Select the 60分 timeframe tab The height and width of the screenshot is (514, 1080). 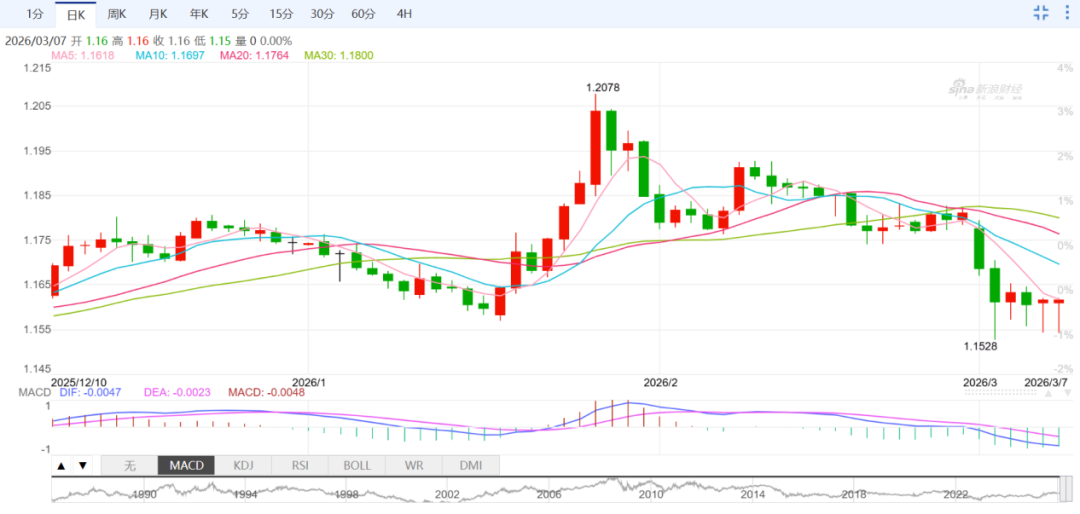[x=362, y=14]
